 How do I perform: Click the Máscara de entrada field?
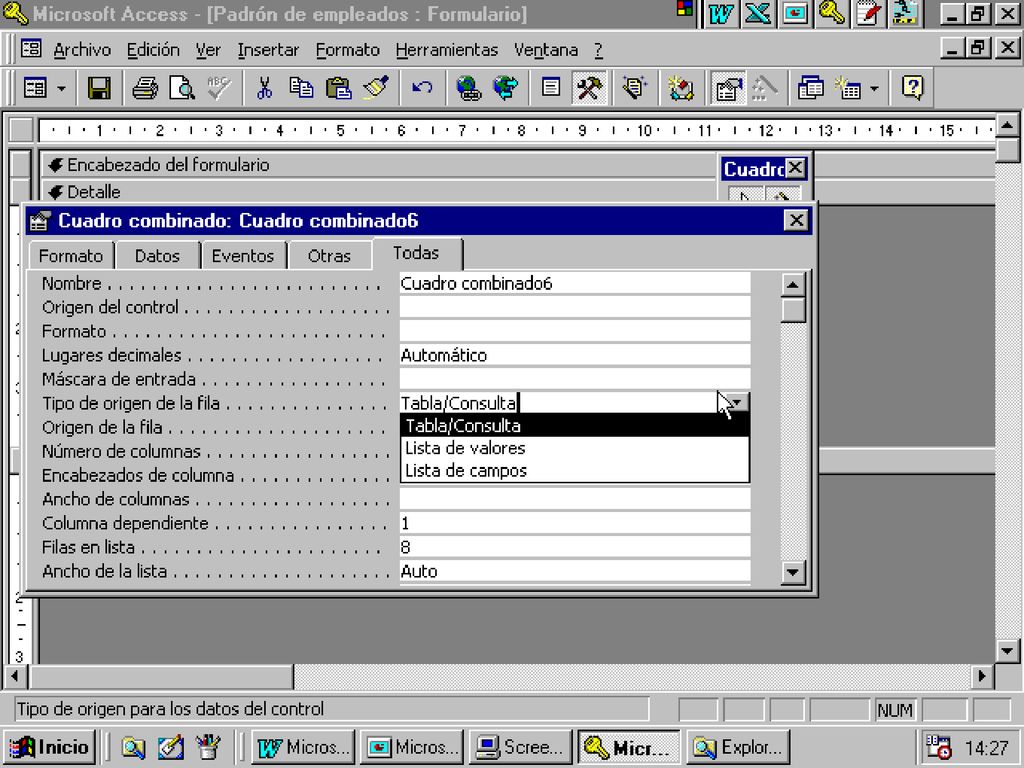pos(575,379)
